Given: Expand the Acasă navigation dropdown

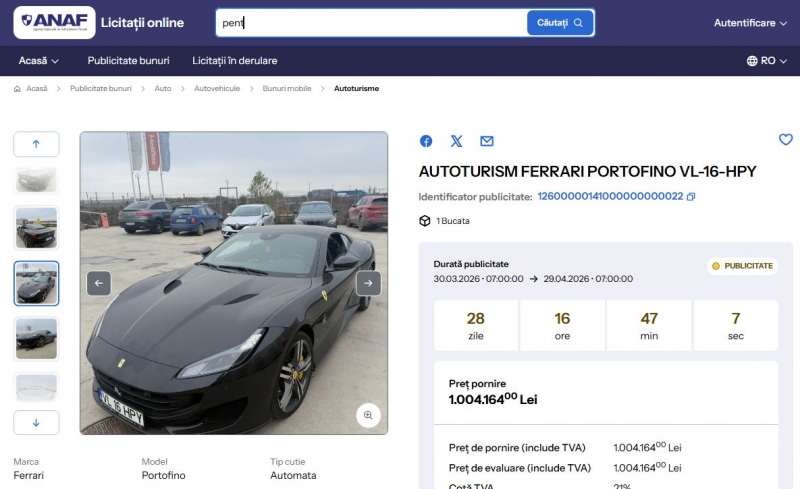Looking at the screenshot, I should [39, 61].
